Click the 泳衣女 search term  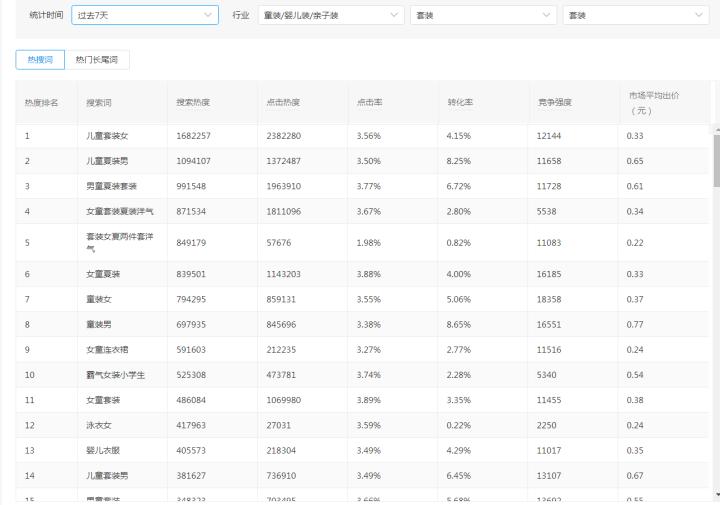click(x=100, y=425)
